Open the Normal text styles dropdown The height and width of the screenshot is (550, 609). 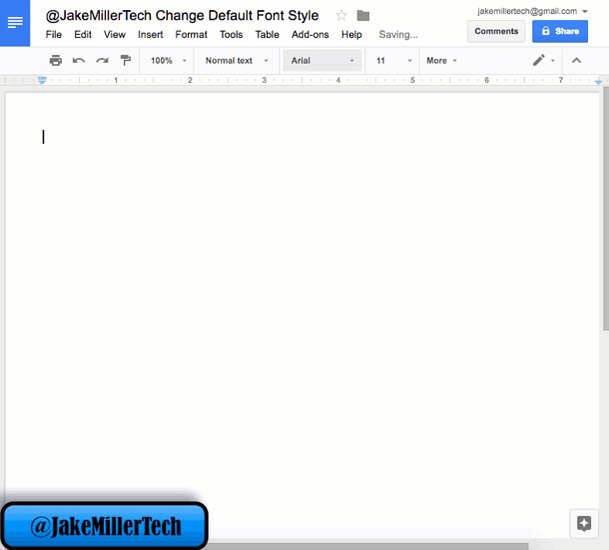(x=237, y=61)
